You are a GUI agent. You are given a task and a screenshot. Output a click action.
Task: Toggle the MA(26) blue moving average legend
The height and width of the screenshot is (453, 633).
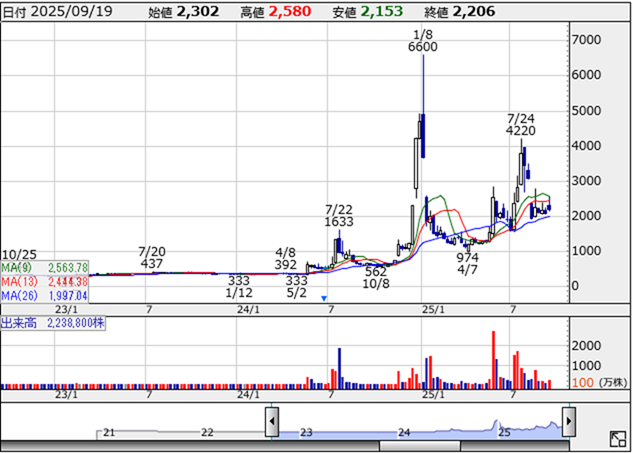pyautogui.click(x=45, y=296)
